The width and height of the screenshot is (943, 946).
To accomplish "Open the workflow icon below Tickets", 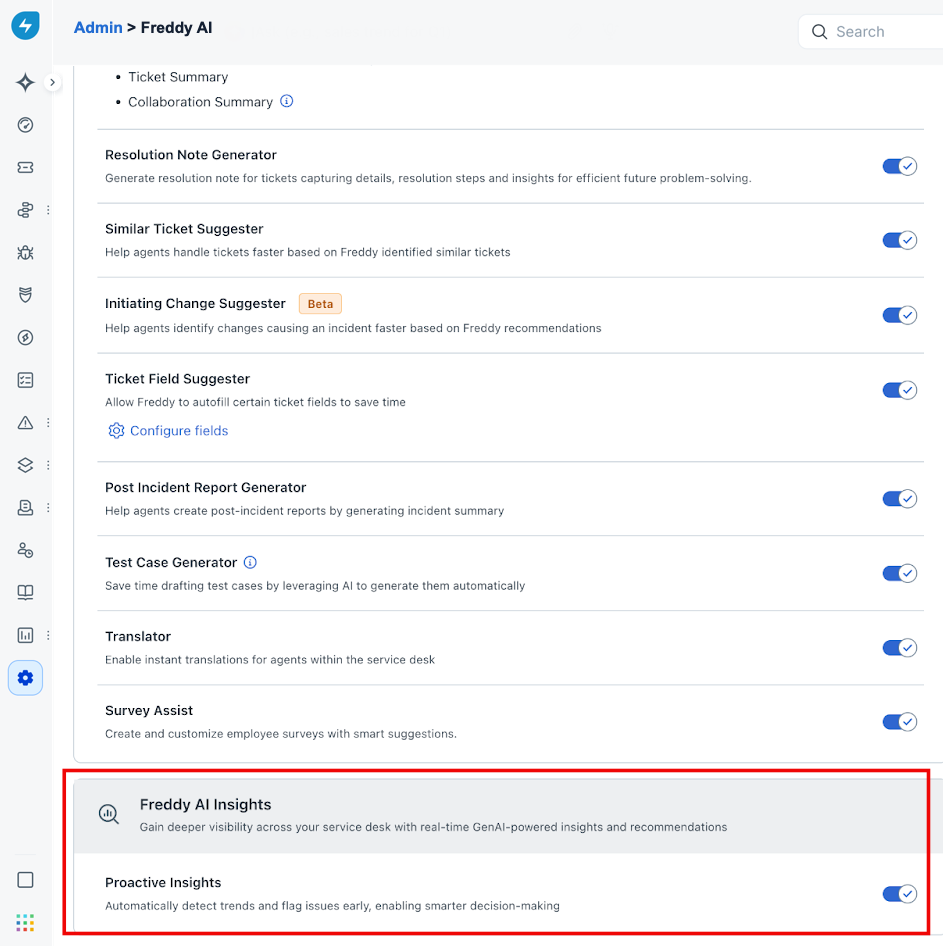I will (x=25, y=210).
